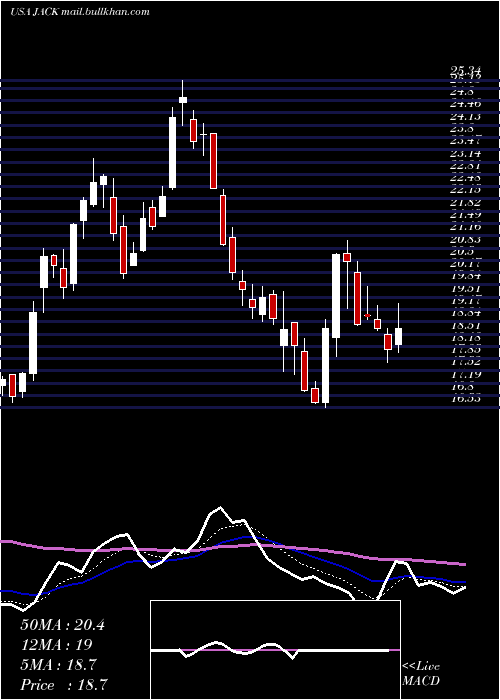Select the 12MA : 19 readout
The height and width of the screenshot is (700, 500).
[56, 645]
